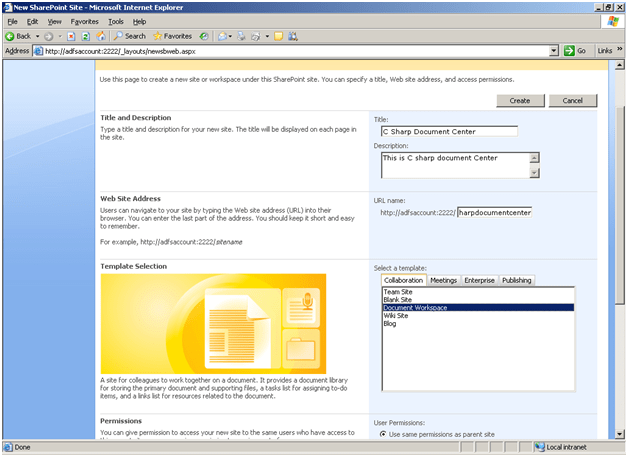Click the Stop loading icon
Screen dimensions: 628x457
pyautogui.click(x=69, y=36)
